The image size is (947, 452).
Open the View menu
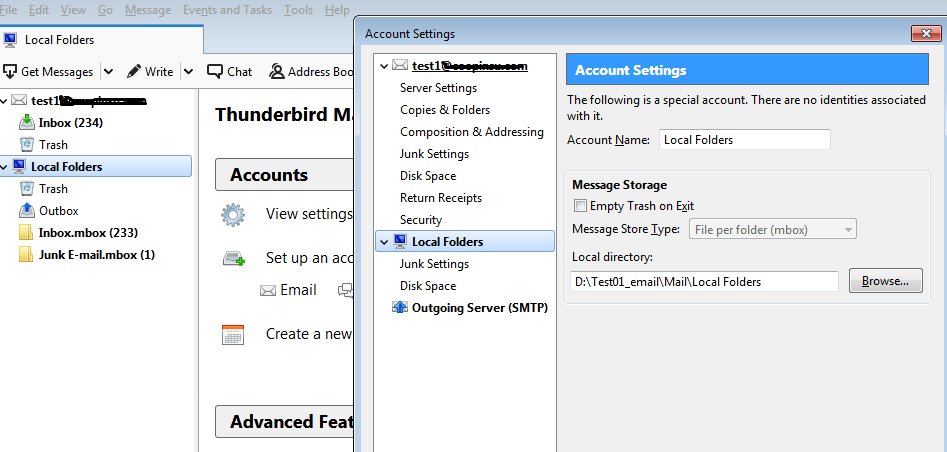point(73,10)
